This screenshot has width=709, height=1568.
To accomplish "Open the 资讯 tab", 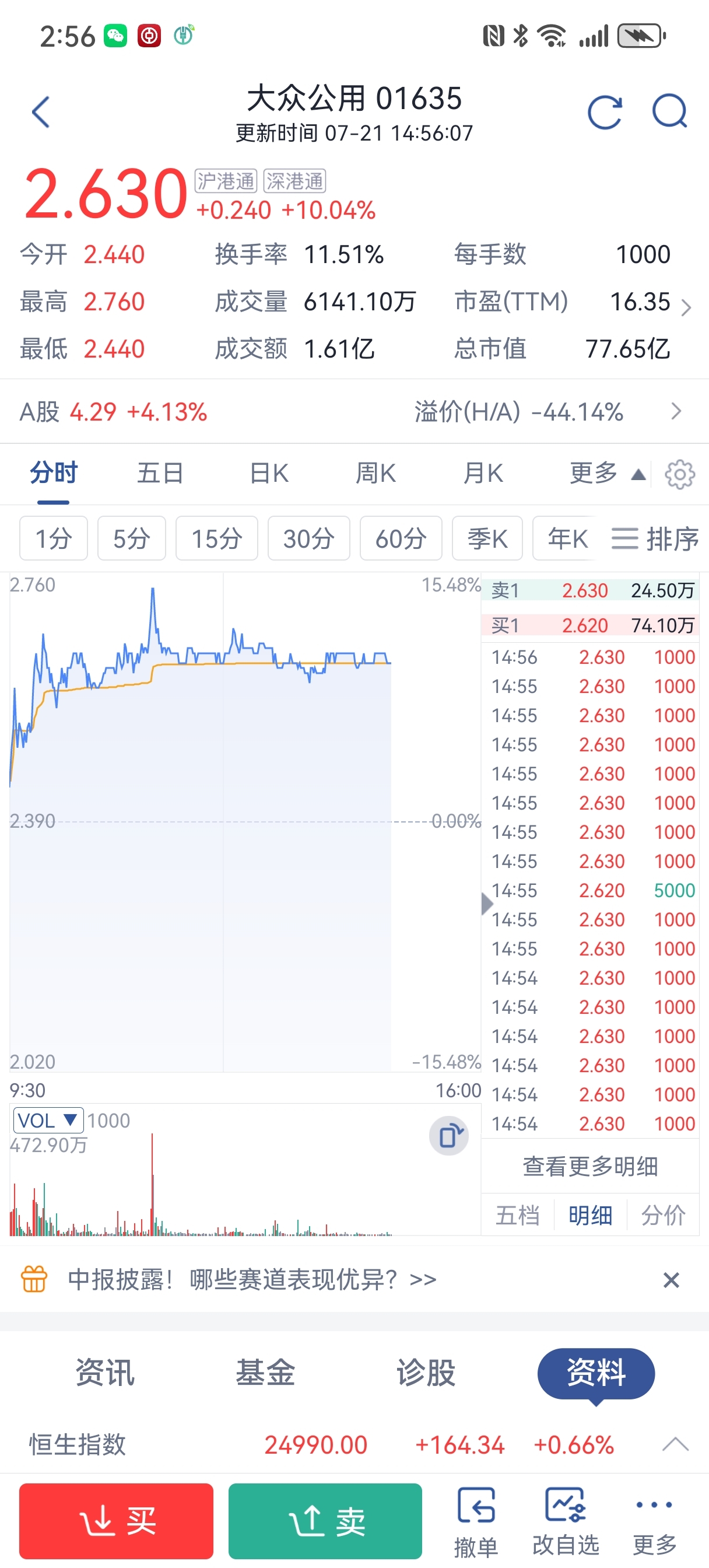I will point(105,1373).
